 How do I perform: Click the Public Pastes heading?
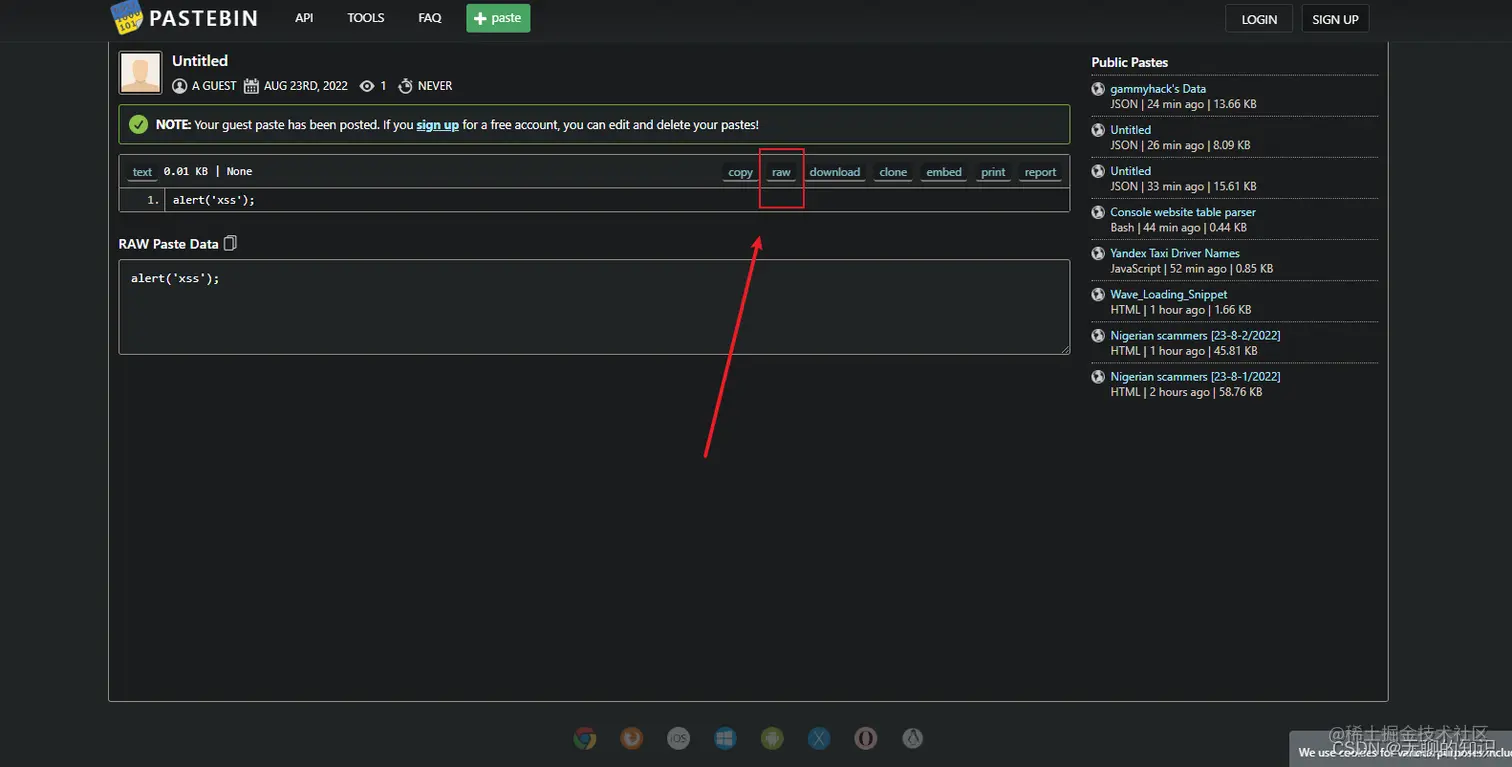pos(1130,62)
